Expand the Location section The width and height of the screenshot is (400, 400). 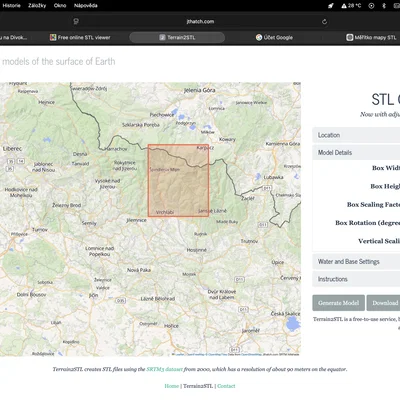(356, 135)
